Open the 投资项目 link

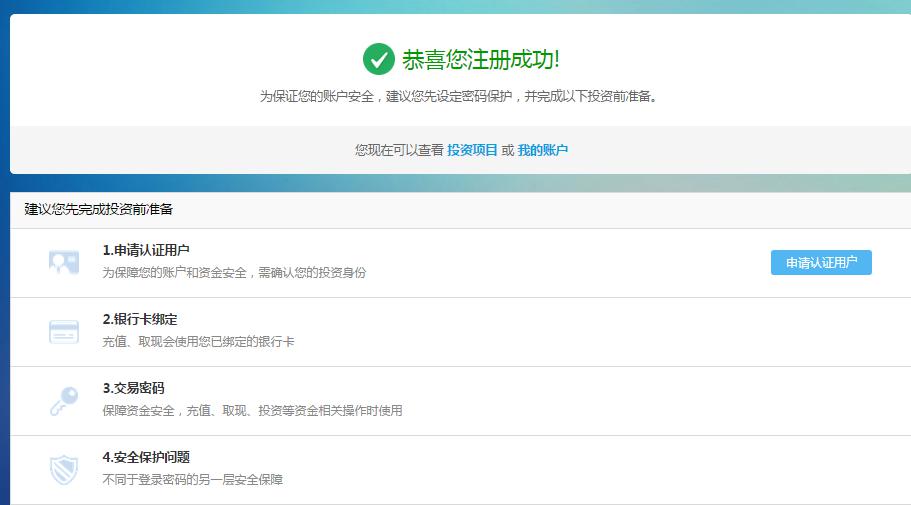(472, 150)
